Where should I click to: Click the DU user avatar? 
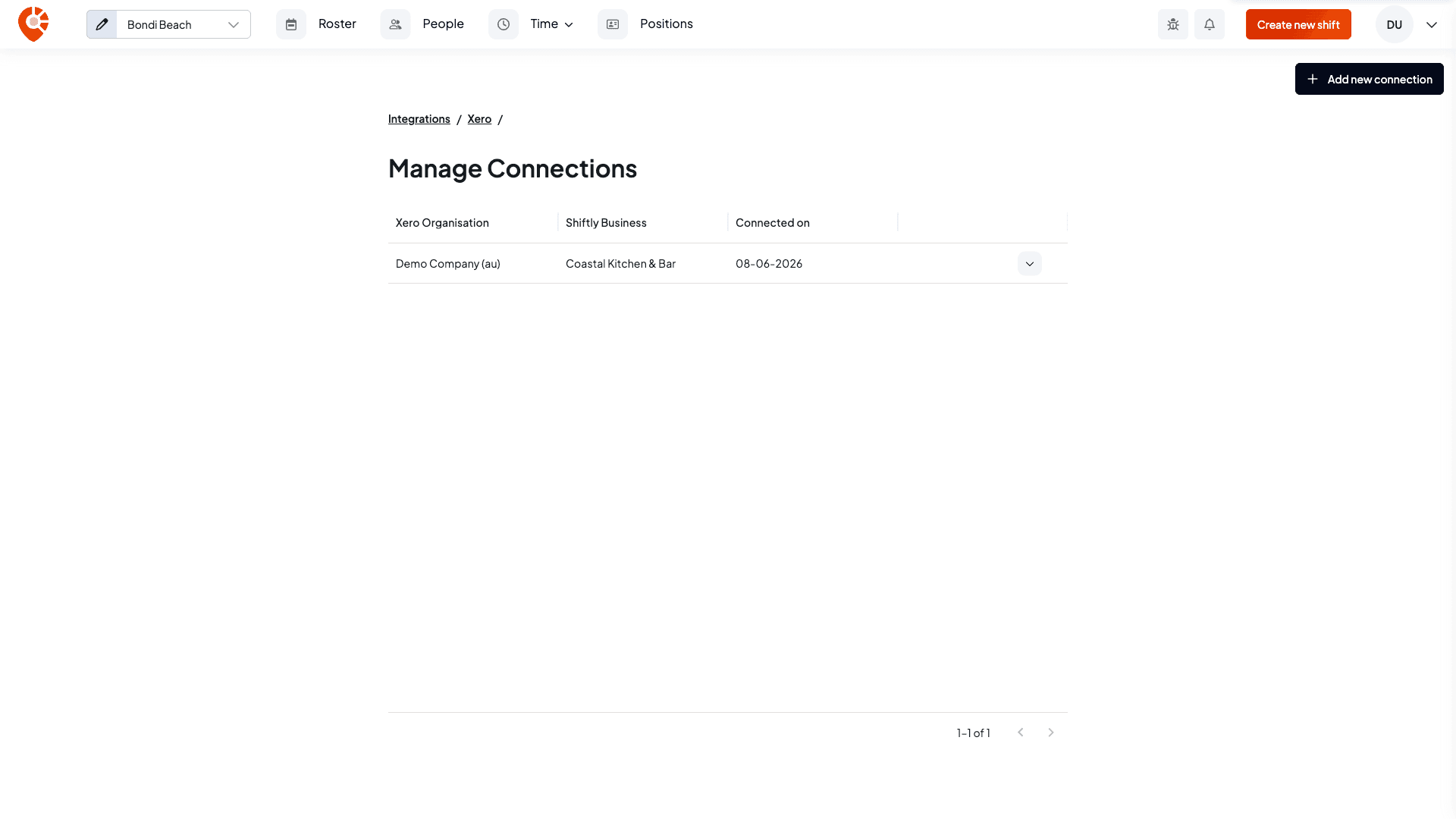[1394, 24]
